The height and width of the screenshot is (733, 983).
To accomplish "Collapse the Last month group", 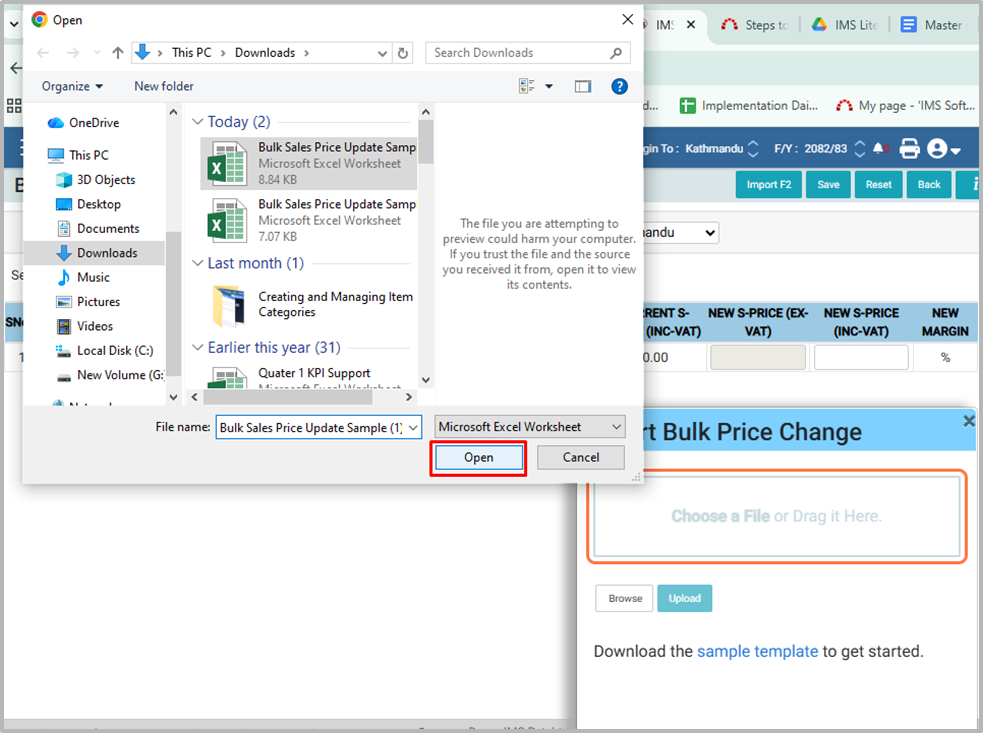I will (x=198, y=264).
